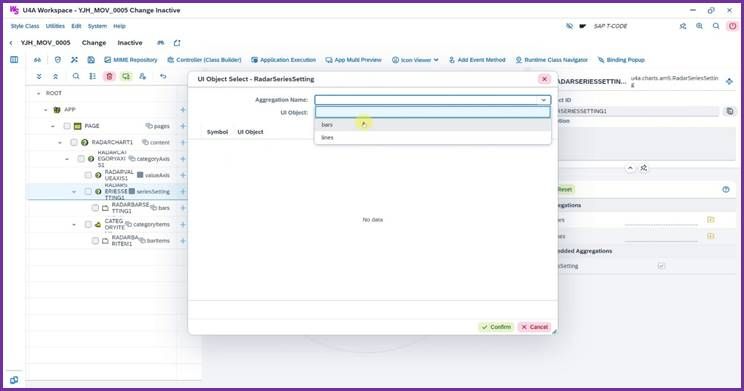This screenshot has height=391, width=744.
Task: Check the valueAxis row checkbox
Action: click(x=88, y=175)
